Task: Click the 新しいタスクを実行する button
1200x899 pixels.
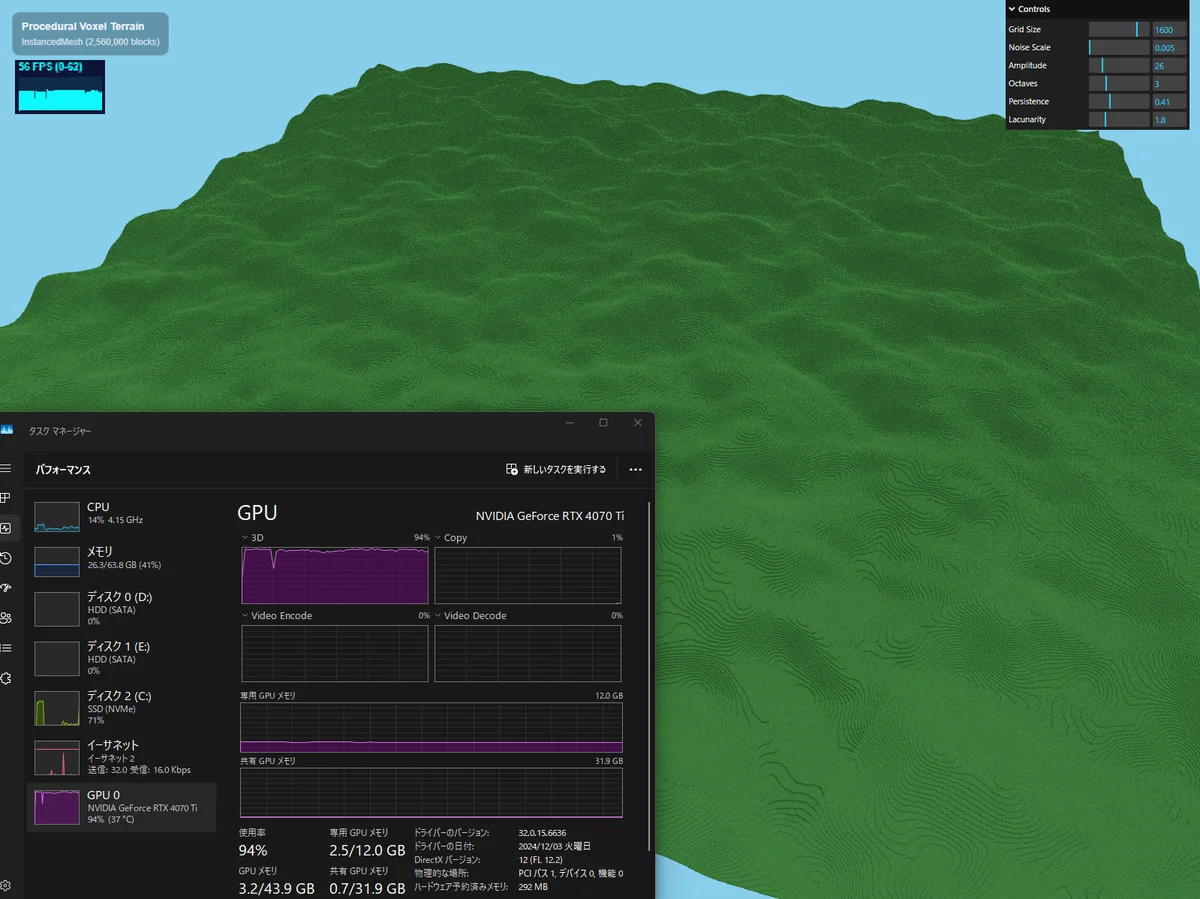Action: click(556, 469)
